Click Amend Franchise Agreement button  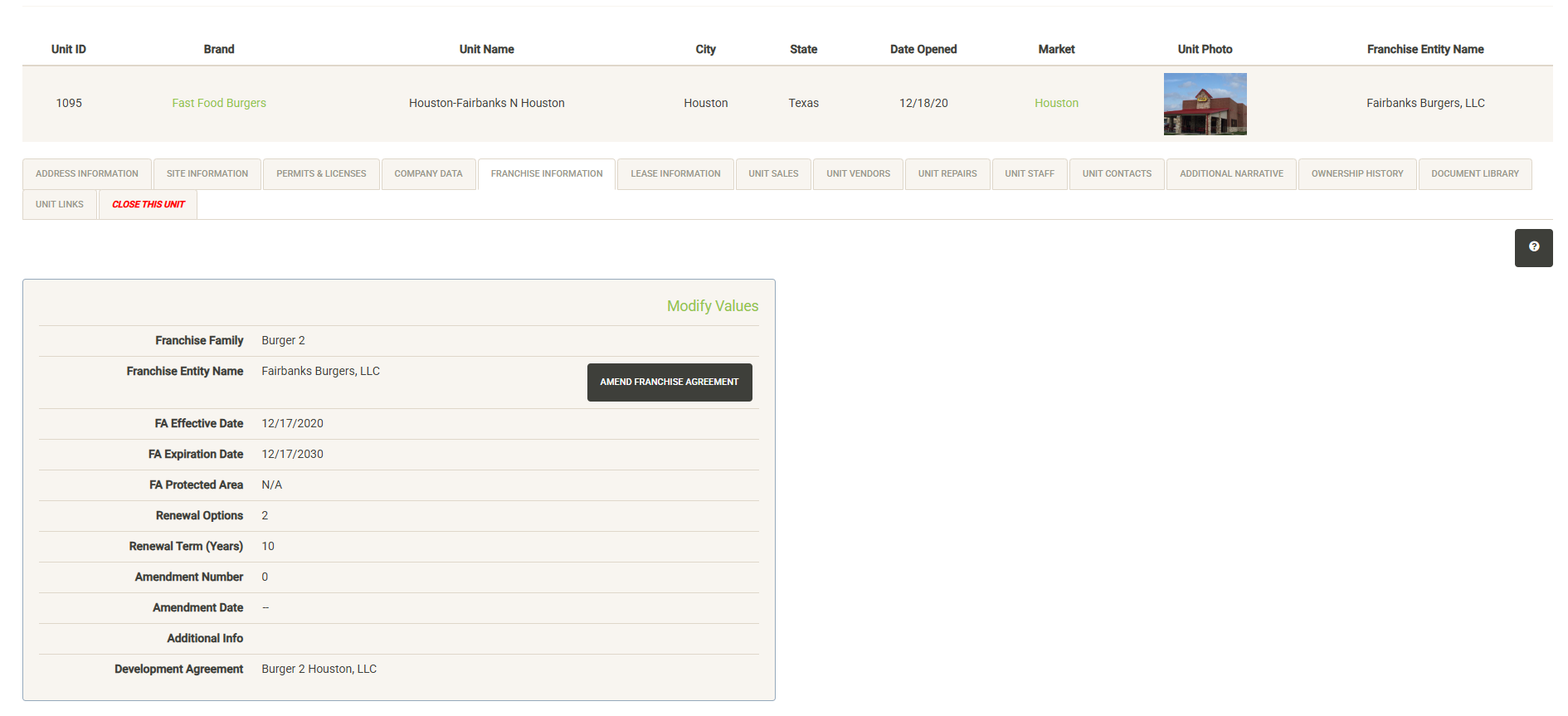(x=669, y=382)
